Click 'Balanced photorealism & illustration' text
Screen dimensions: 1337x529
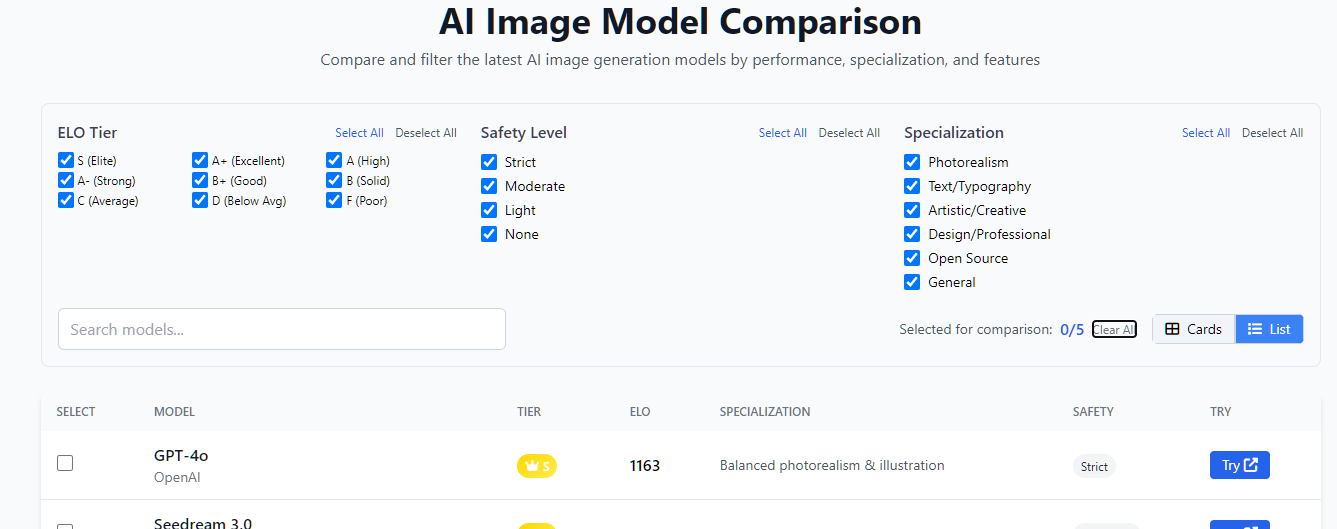832,465
